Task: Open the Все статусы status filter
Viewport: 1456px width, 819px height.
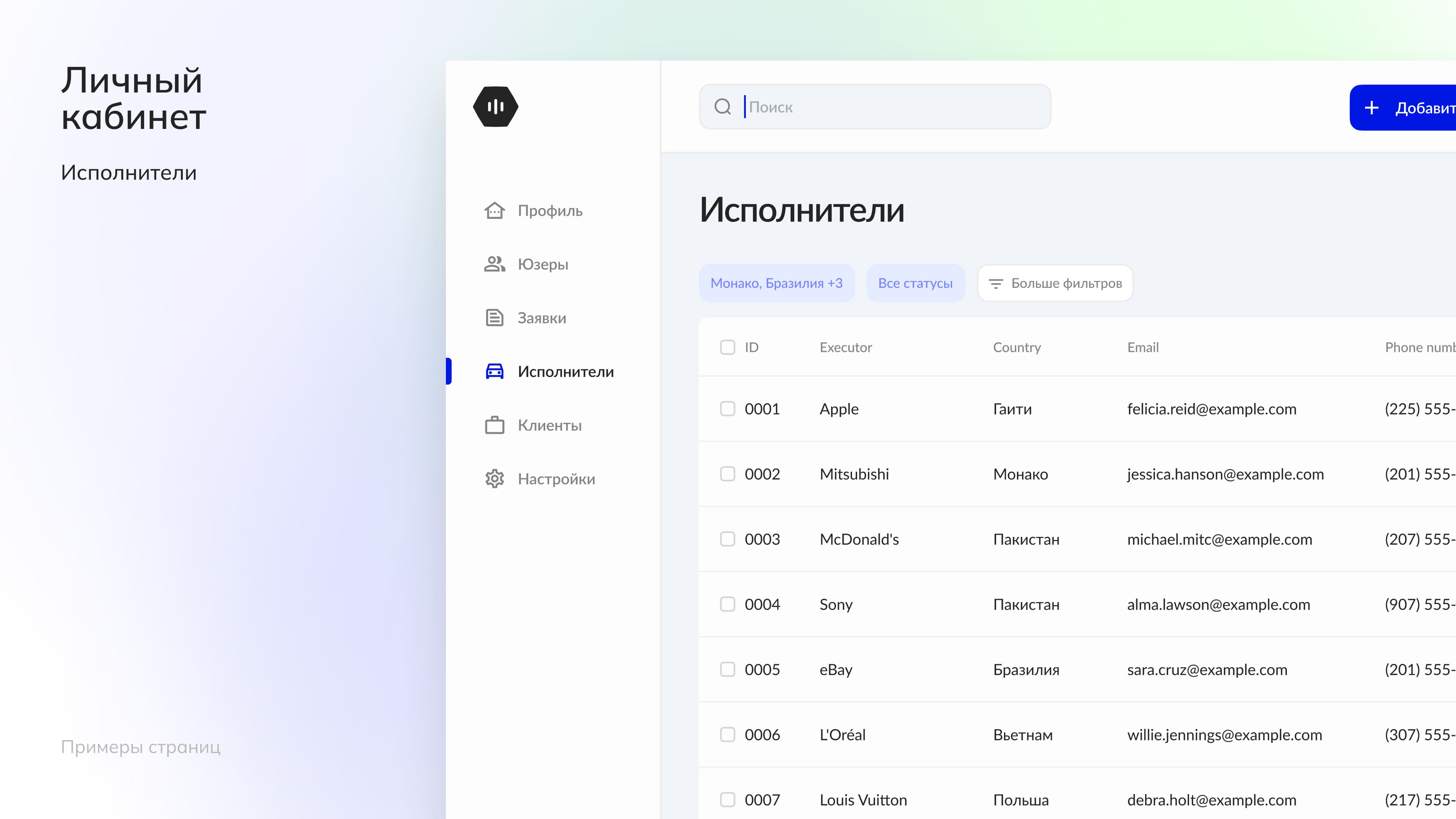Action: [915, 283]
